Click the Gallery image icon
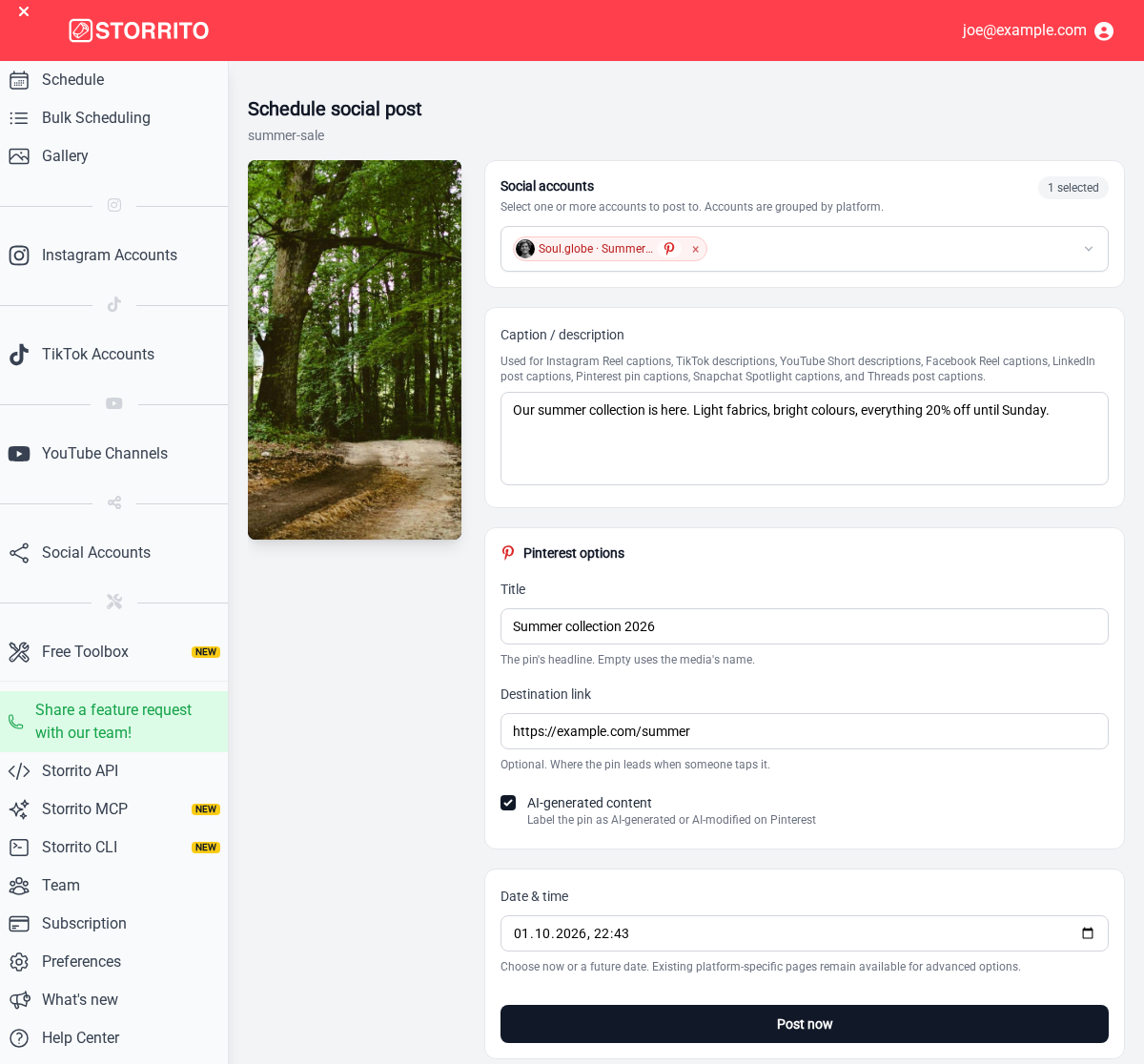 [x=19, y=156]
